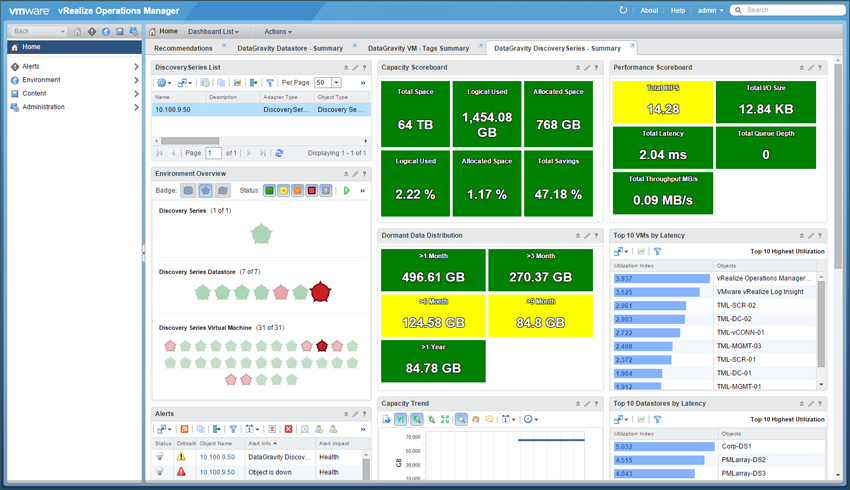Click the Name column header in Discovery Series List
The width and height of the screenshot is (850, 490).
(x=179, y=97)
